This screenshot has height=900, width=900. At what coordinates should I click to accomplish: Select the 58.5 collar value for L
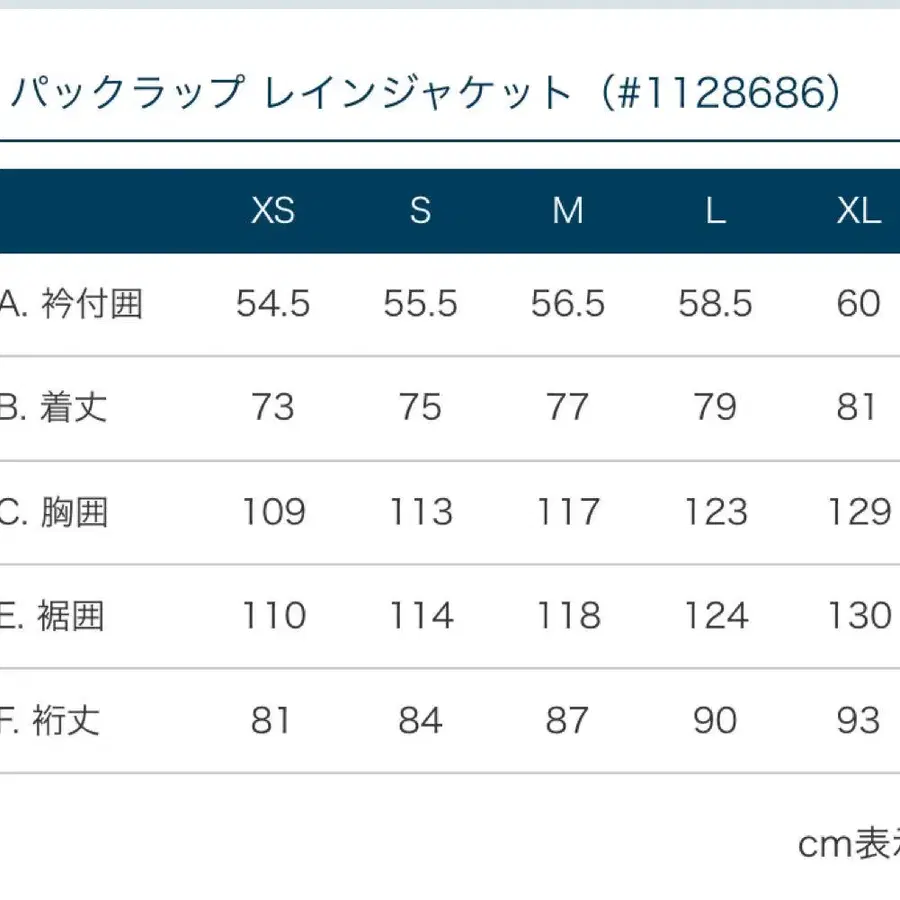click(715, 304)
